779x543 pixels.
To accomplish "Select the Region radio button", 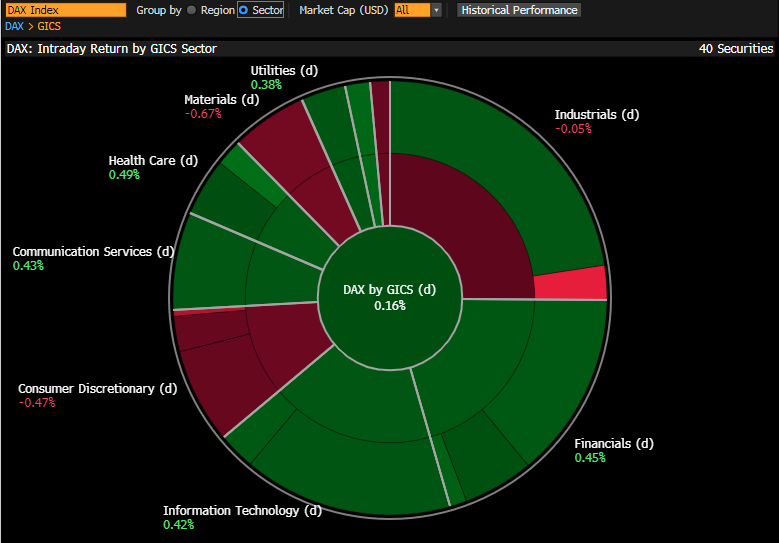I will coord(192,10).
